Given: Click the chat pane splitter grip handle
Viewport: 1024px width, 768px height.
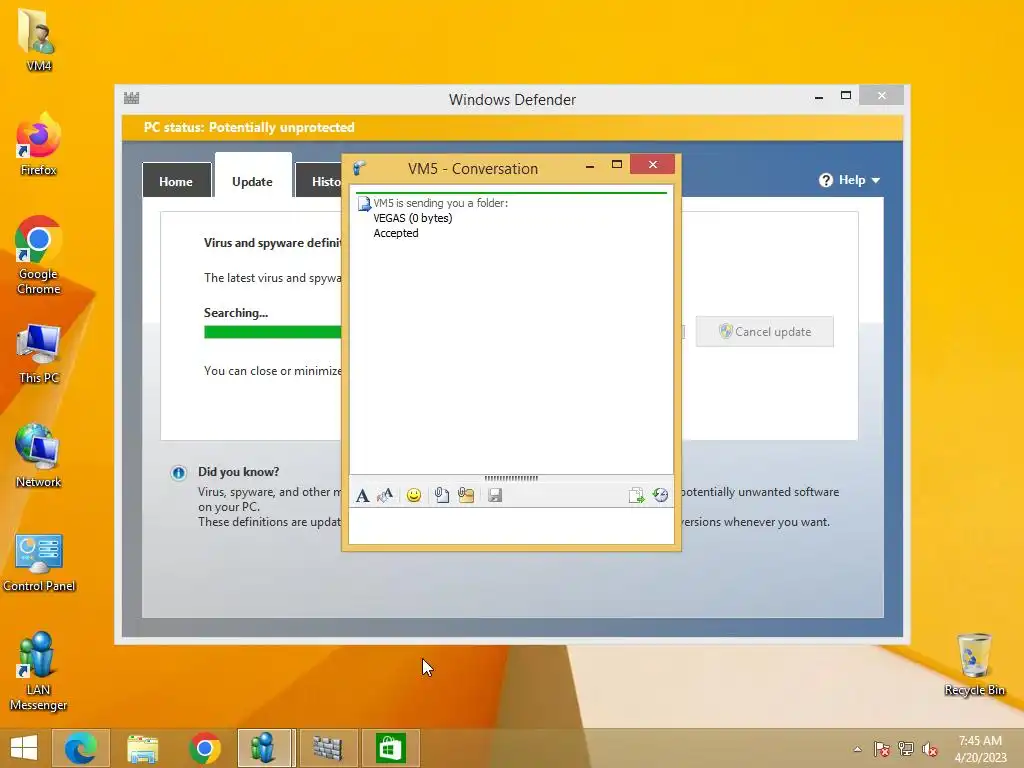Looking at the screenshot, I should tap(511, 478).
